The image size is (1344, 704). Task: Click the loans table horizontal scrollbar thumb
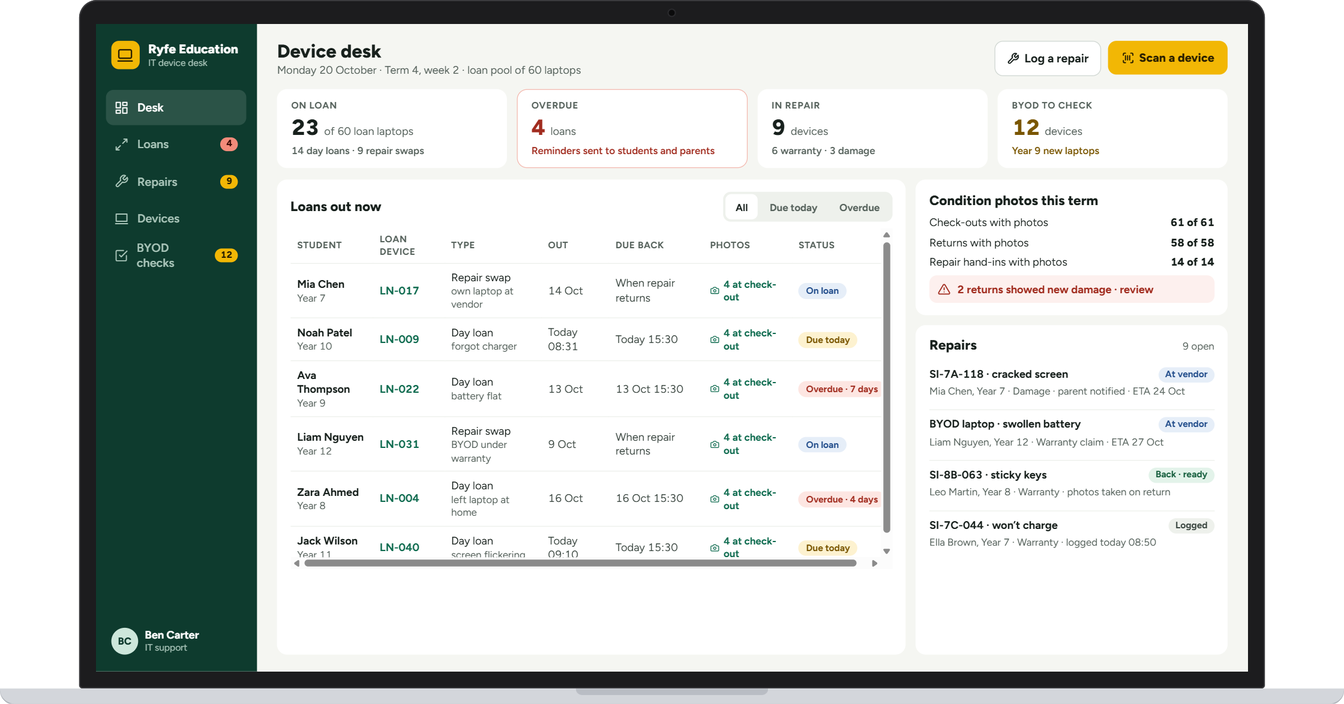tap(580, 563)
